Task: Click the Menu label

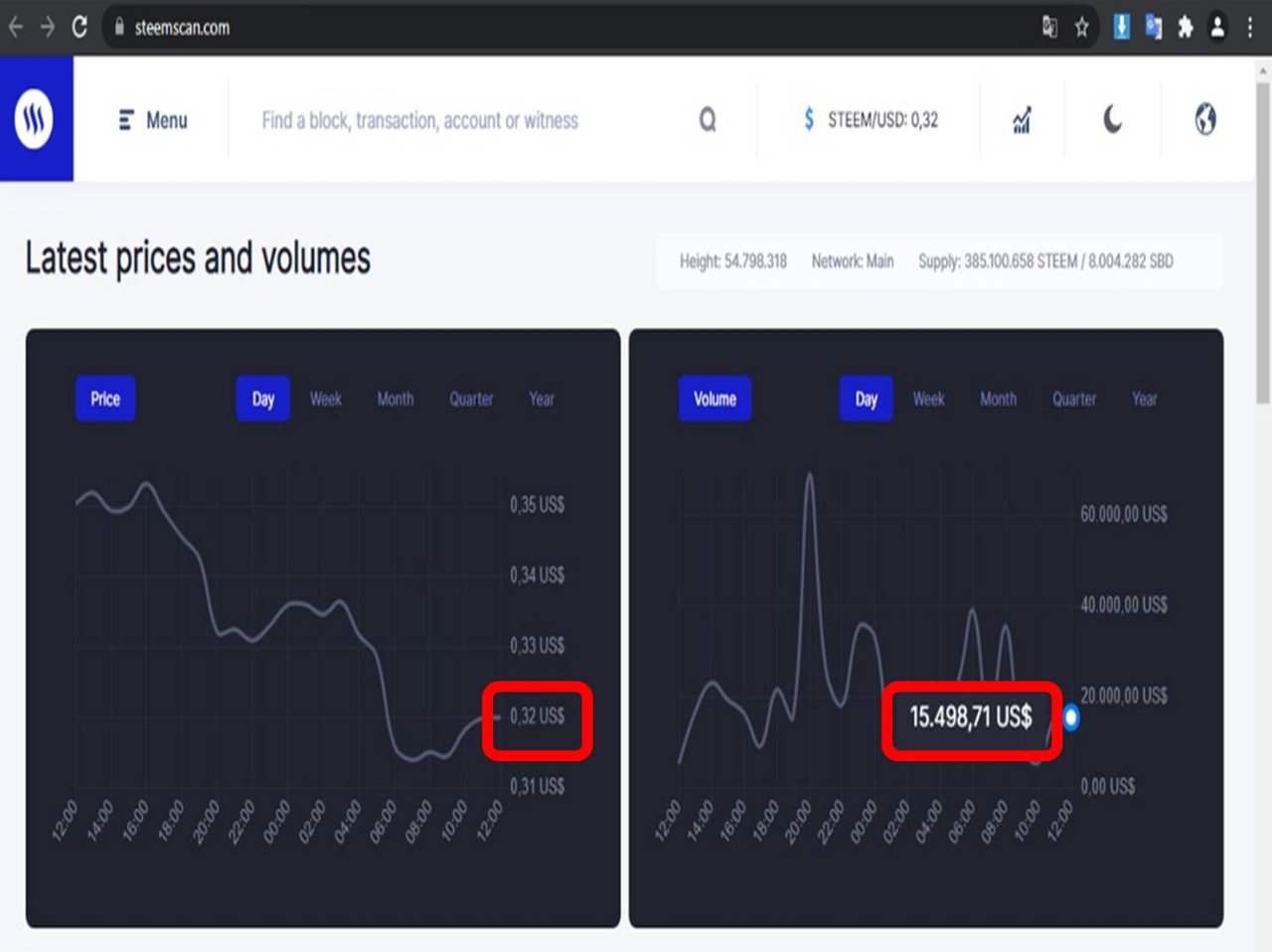Action: coord(167,120)
